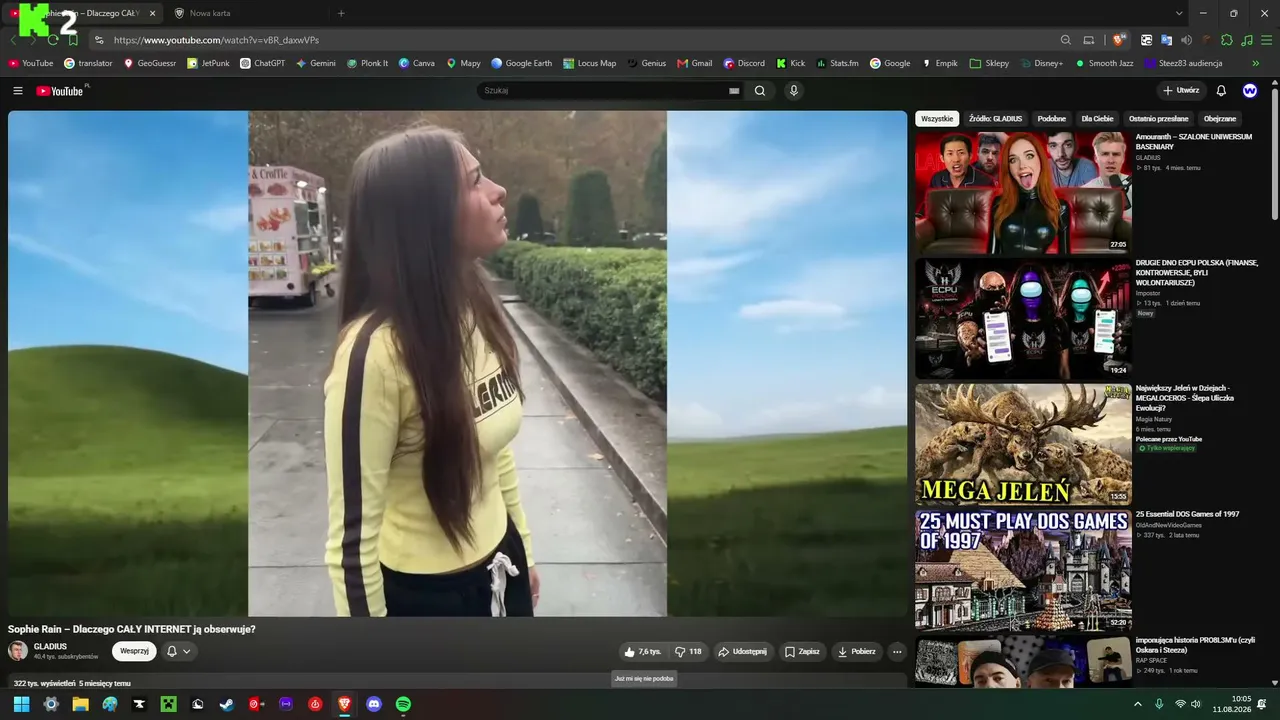Launch Steam from the taskbar

[x=227, y=704]
